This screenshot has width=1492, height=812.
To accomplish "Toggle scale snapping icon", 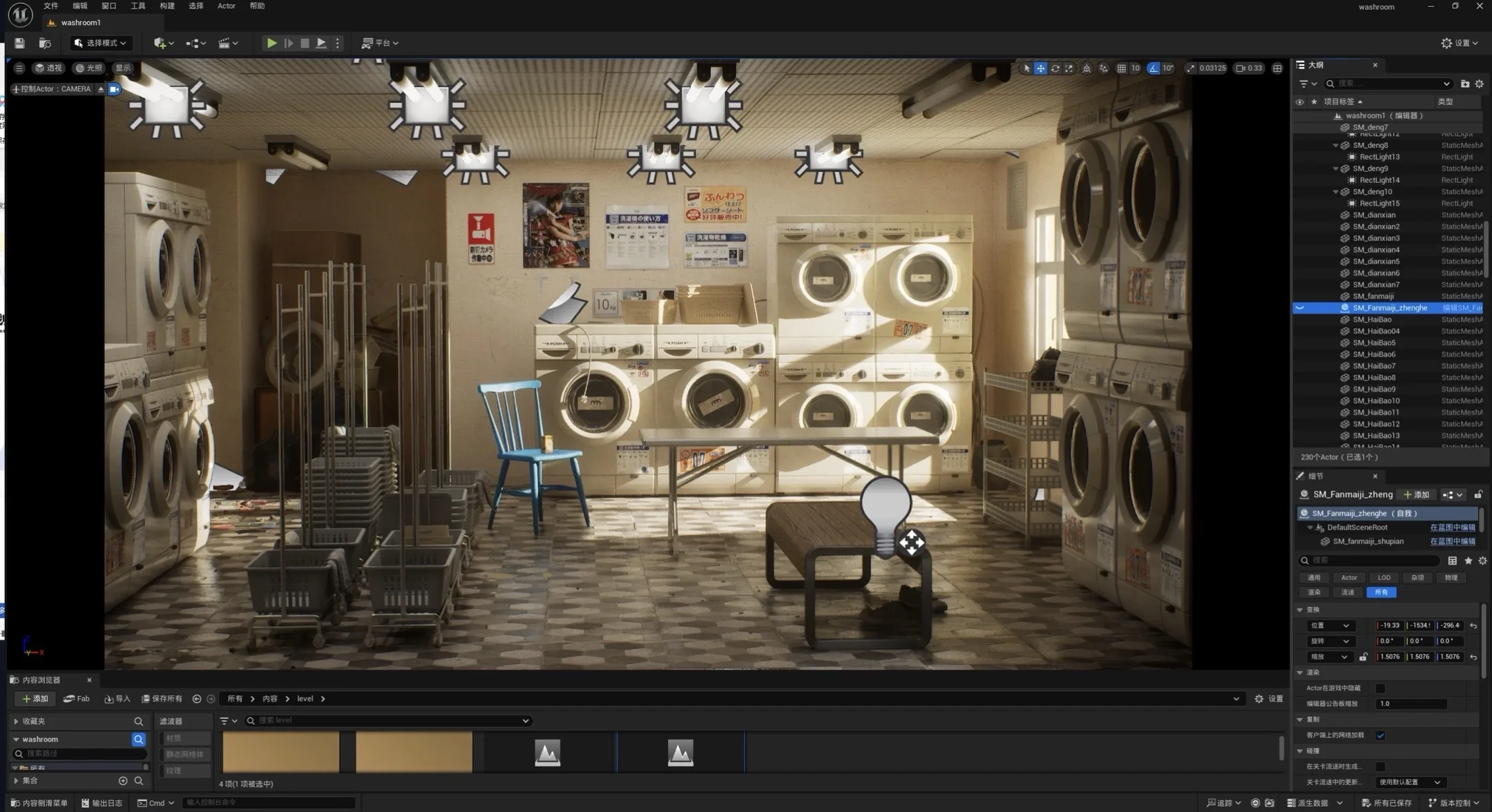I will pos(1190,68).
